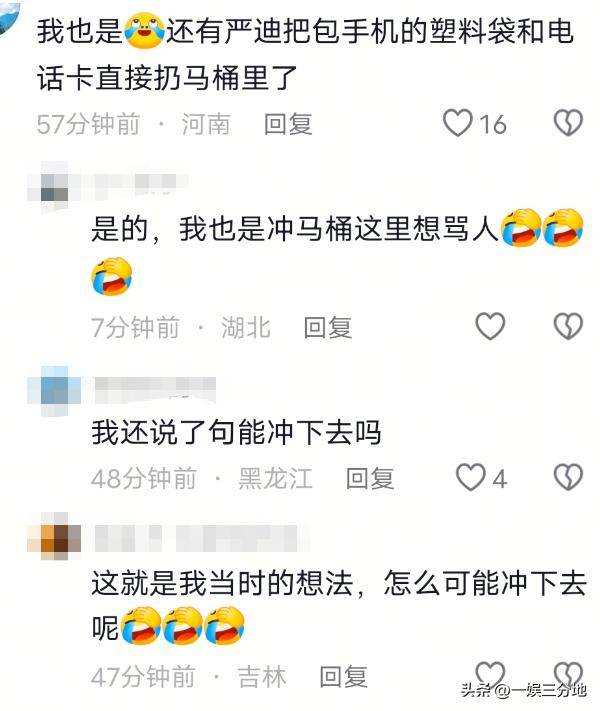This screenshot has width=600, height=711.
Task: Select comment text 我还说了句能冲下去吗
Action: 236,432
